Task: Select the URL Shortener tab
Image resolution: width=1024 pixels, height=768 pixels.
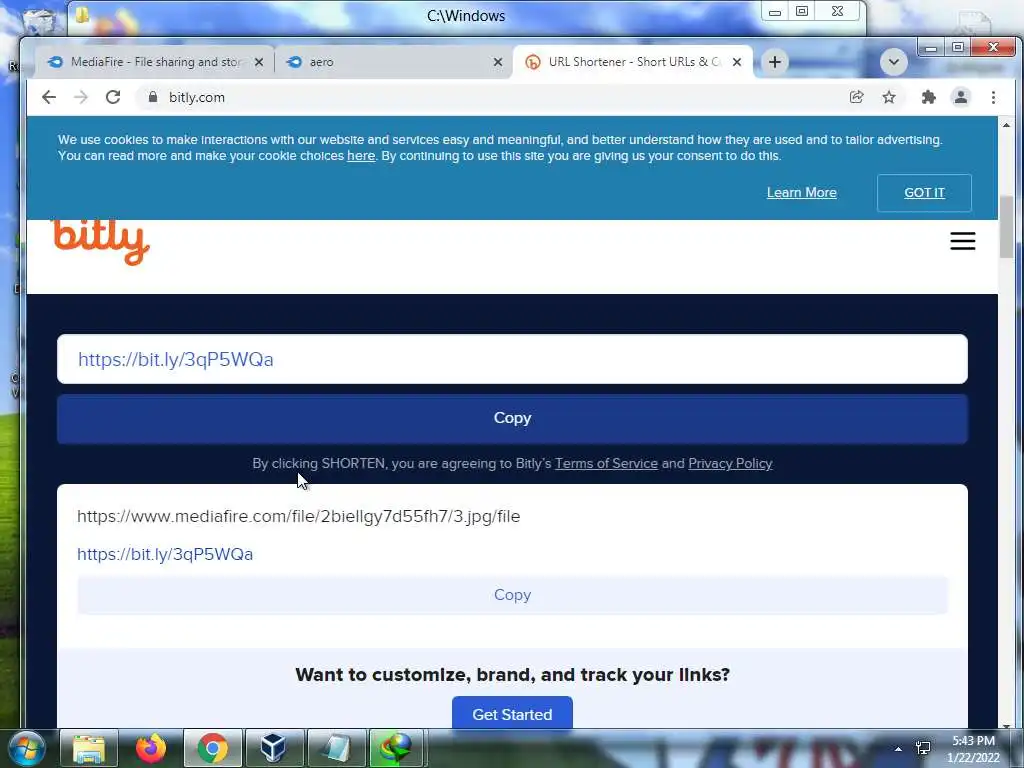Action: coord(633,62)
